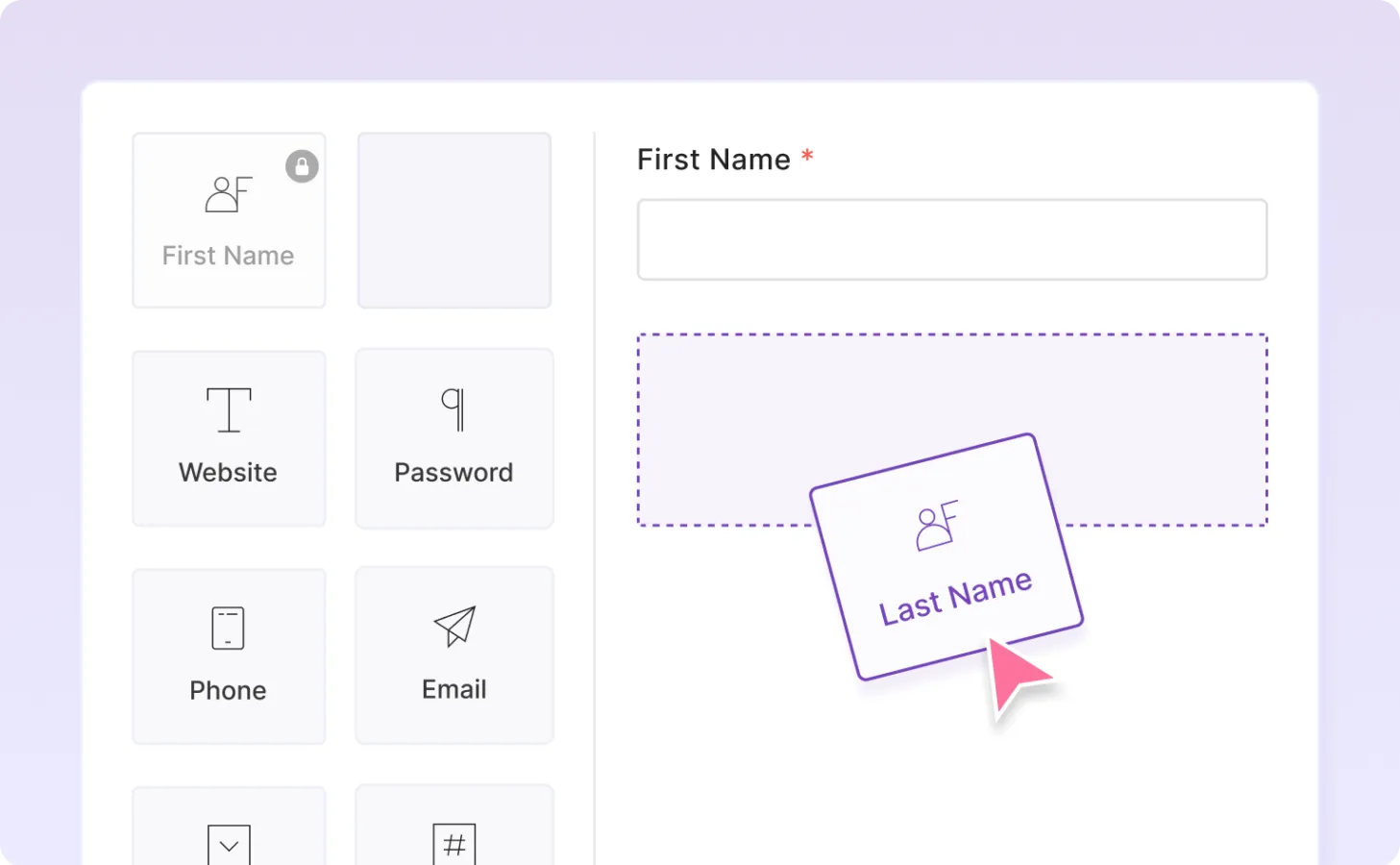The width and height of the screenshot is (1400, 865).
Task: Click the Website text T icon
Action: [x=229, y=410]
